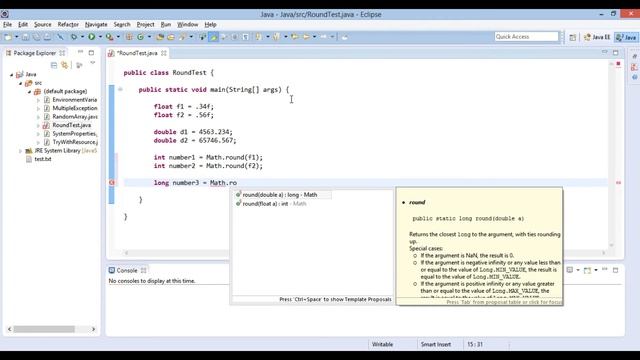
Task: Select RoundTest.java in Package Explorer
Action: (71, 125)
